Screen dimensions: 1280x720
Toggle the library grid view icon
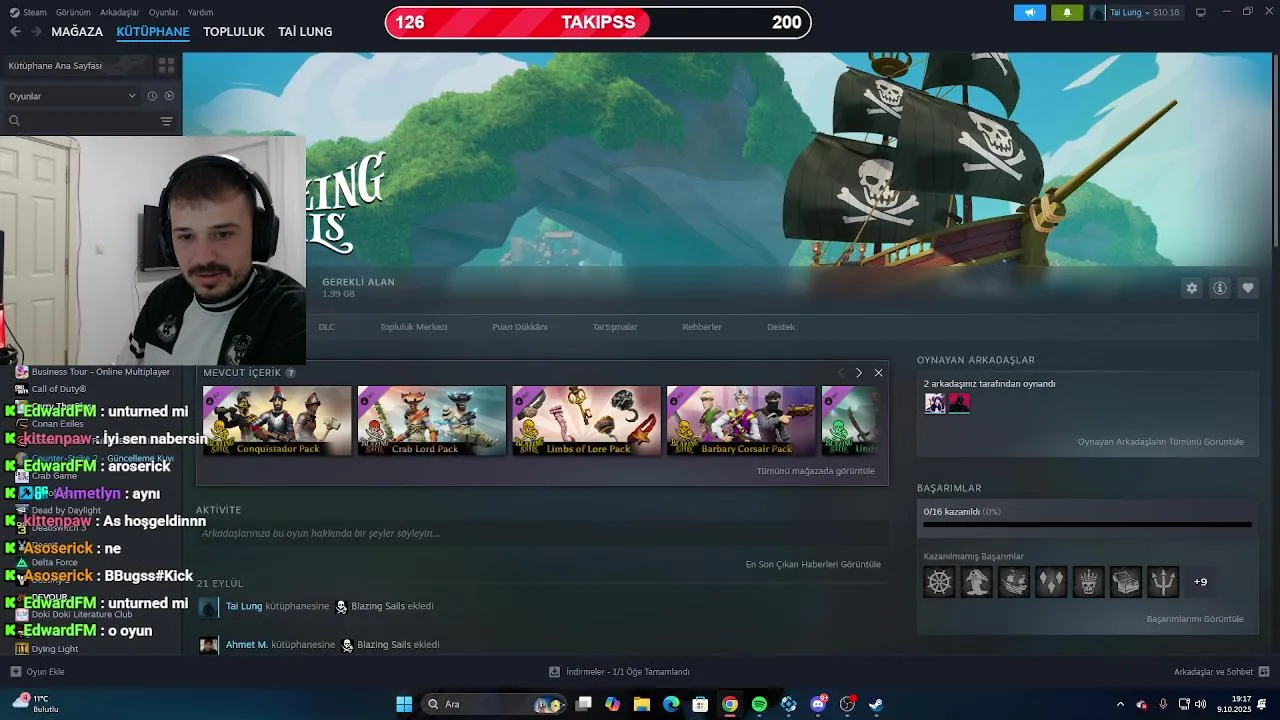click(166, 65)
